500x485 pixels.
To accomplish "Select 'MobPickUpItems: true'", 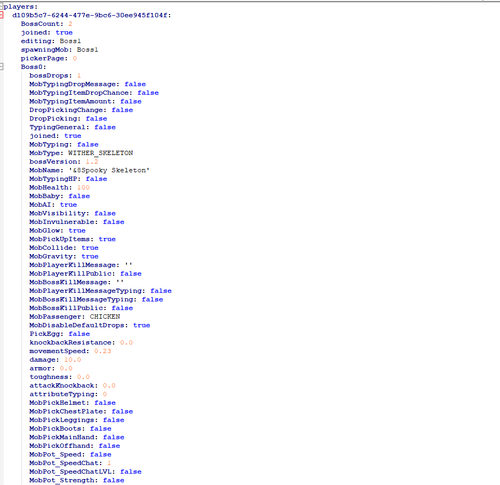I will (x=72, y=239).
